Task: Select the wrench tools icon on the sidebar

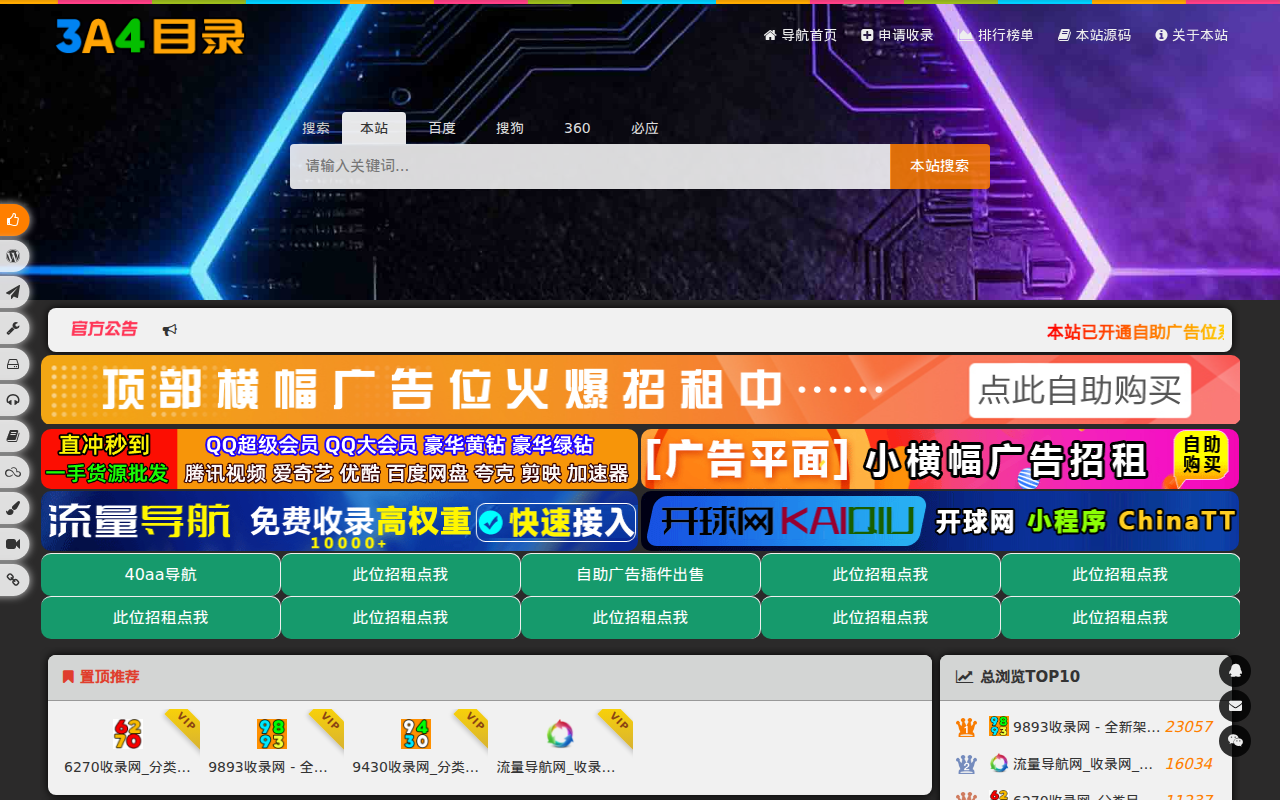Action: click(13, 328)
